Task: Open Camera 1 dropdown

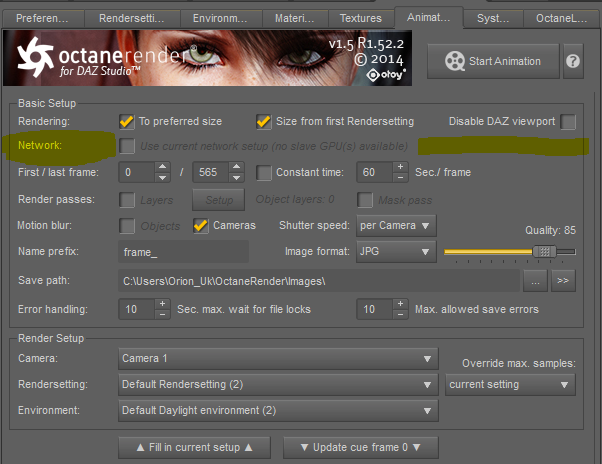Action: (x=278, y=359)
